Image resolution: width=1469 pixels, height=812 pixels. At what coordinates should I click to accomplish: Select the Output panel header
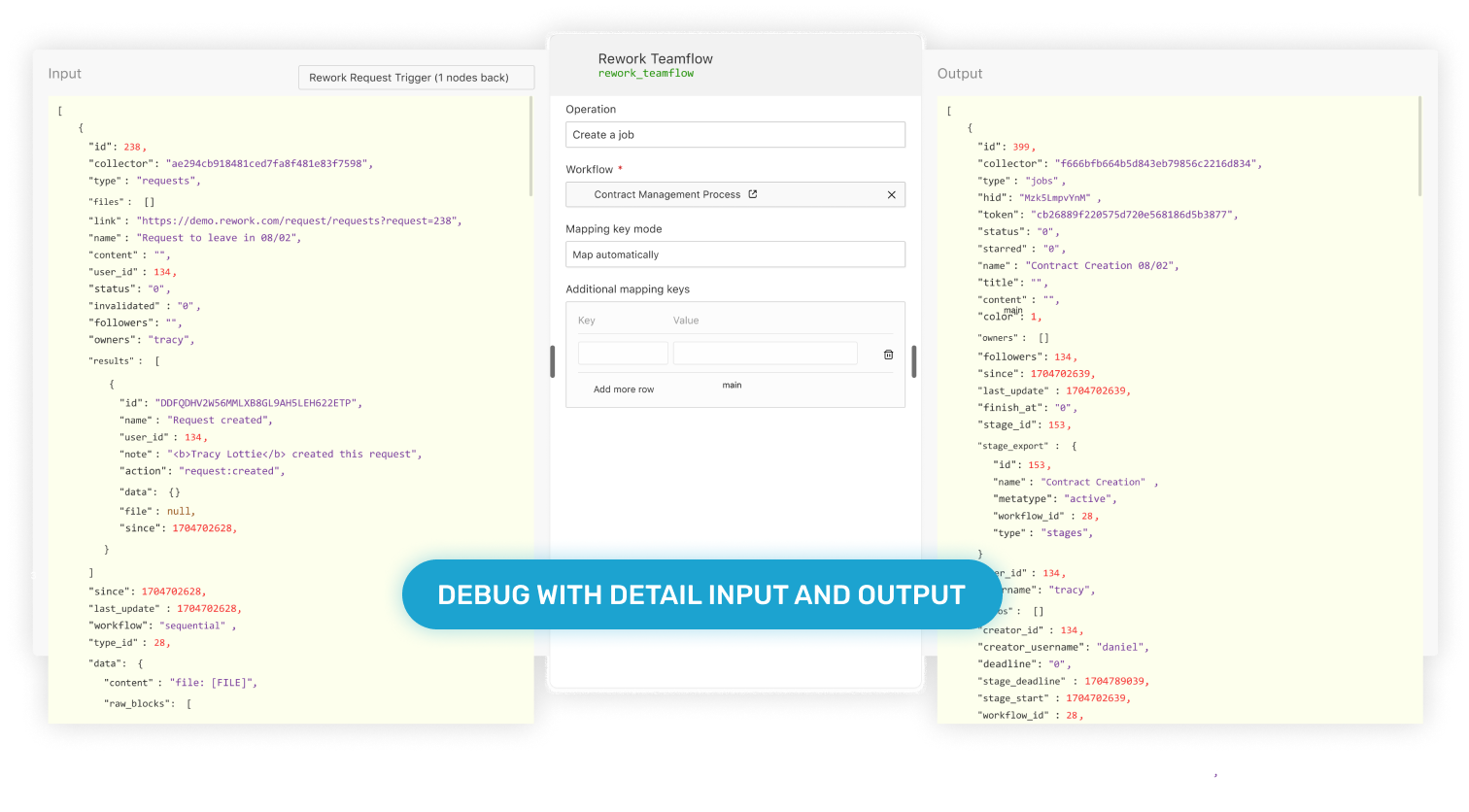(x=959, y=73)
